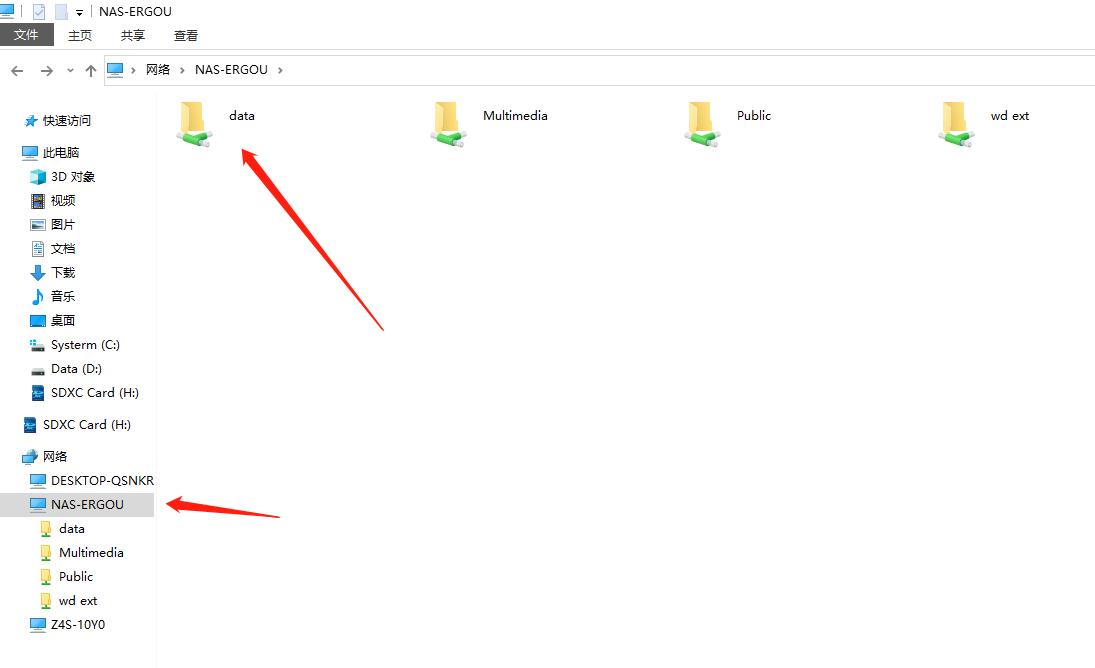Screen dimensions: 1095x668
Task: Click the Data (D:) drive icon
Action: tap(38, 371)
